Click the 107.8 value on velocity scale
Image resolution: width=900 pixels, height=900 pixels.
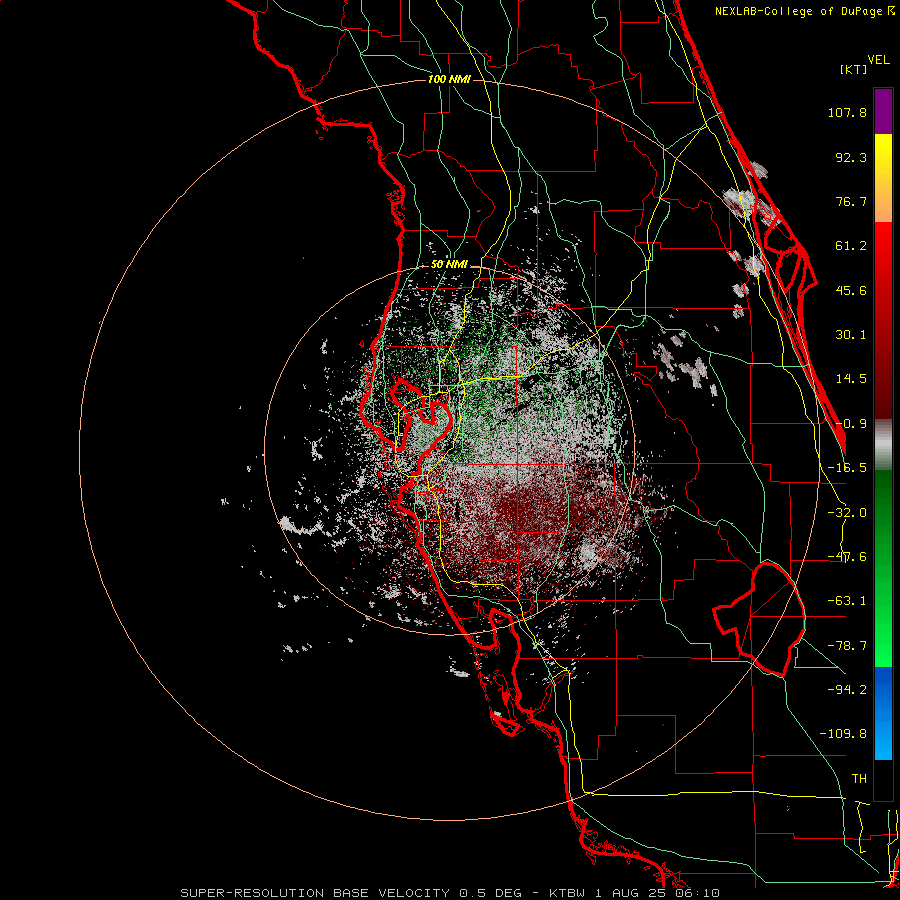(847, 112)
